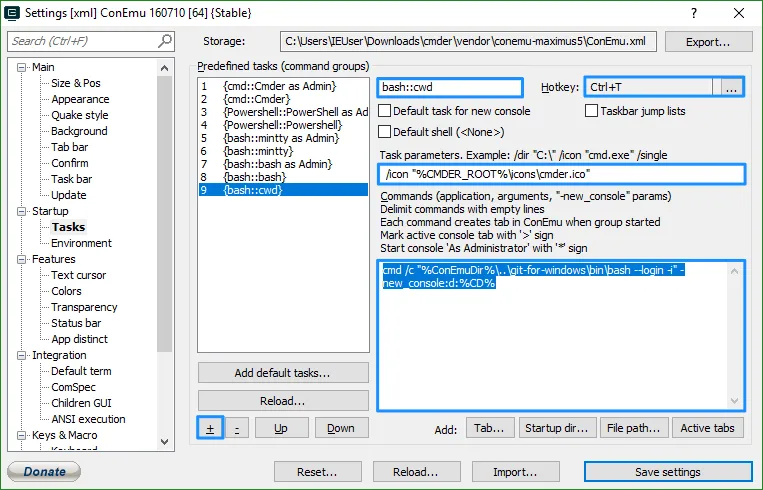Open the Quake style settings page
This screenshot has height=490, width=763.
pos(79,115)
